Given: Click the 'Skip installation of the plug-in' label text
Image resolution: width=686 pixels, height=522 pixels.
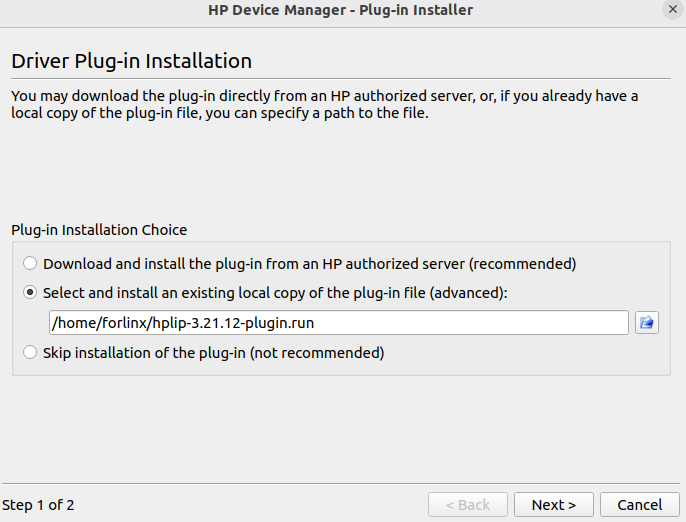Looking at the screenshot, I should pyautogui.click(x=144, y=352).
